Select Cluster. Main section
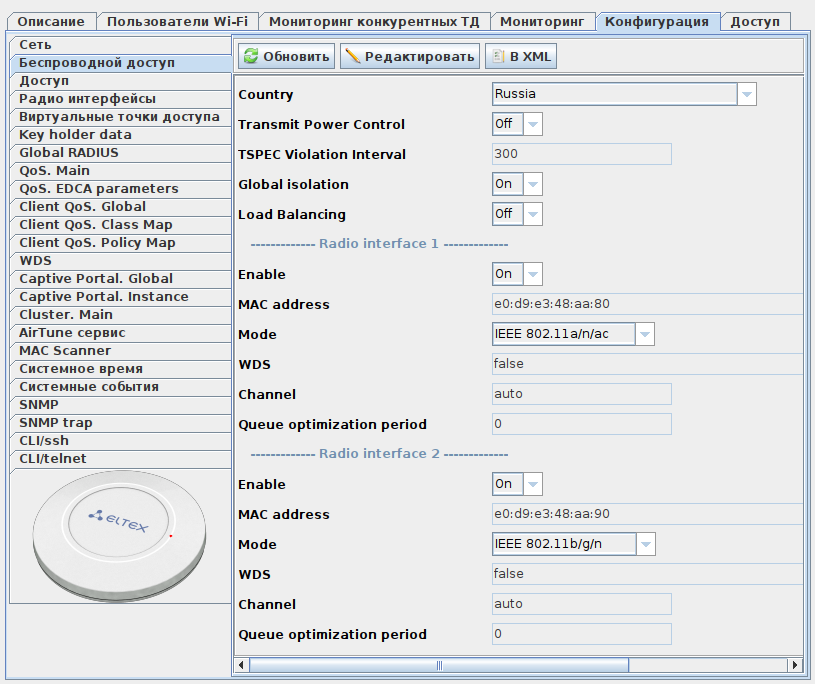 pos(121,314)
